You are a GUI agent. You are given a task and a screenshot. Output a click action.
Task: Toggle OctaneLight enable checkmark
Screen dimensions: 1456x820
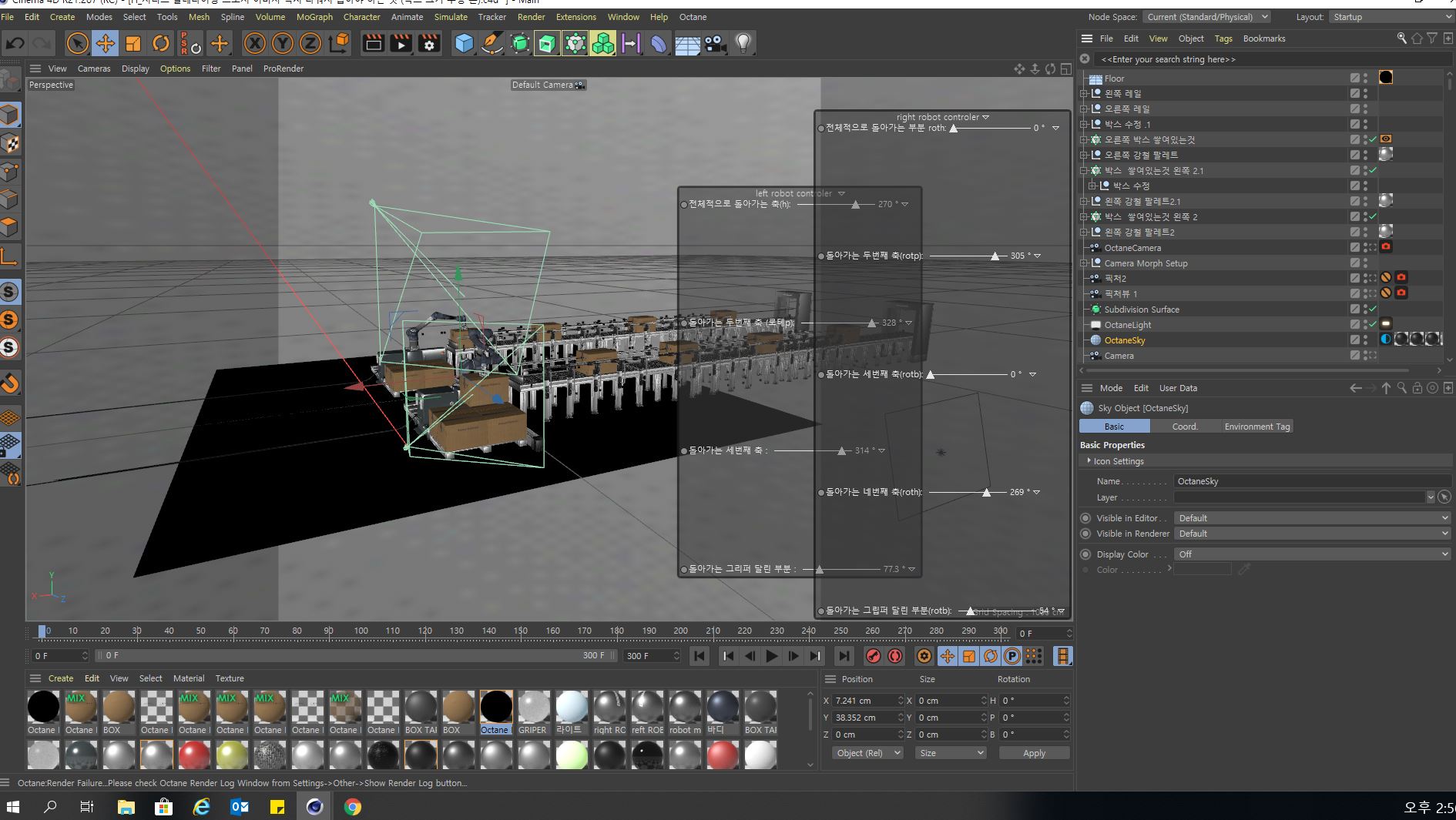(1373, 324)
